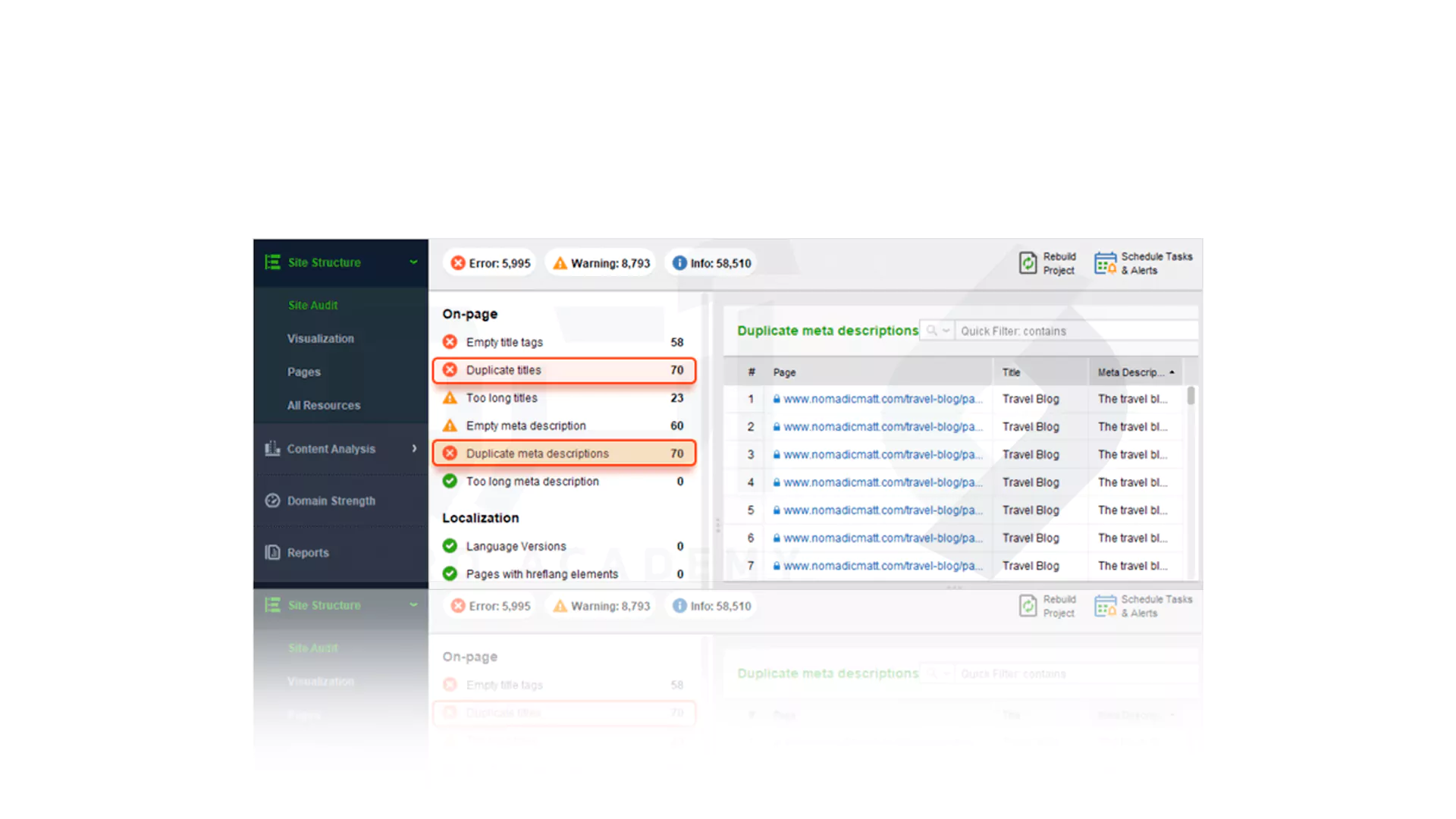Viewport: 1456px width, 819px height.
Task: Open row 7 nomadicmatt travel-blog link
Action: pyautogui.click(x=882, y=566)
